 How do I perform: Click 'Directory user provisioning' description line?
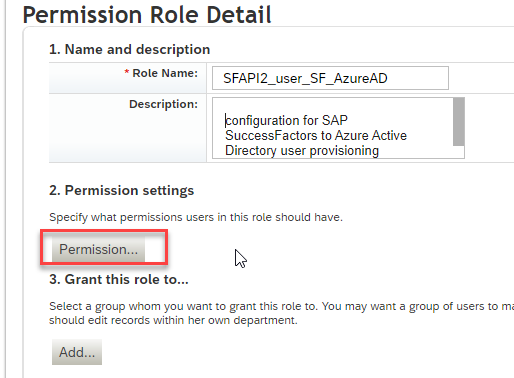click(302, 151)
